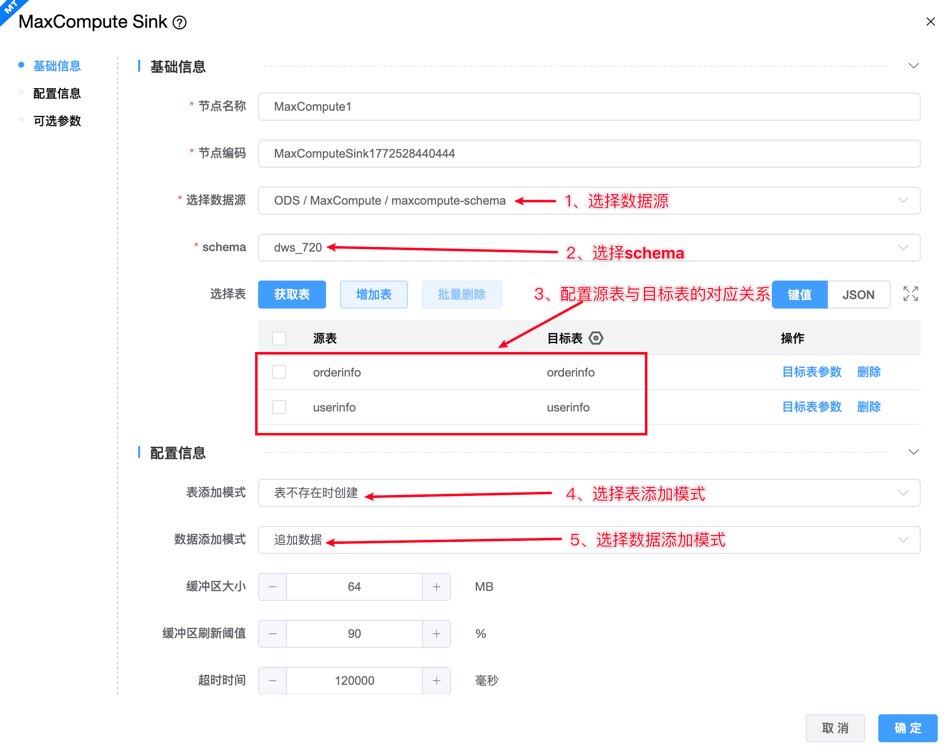Check the userinfo row checkbox
The height and width of the screenshot is (756, 950).
(x=280, y=407)
